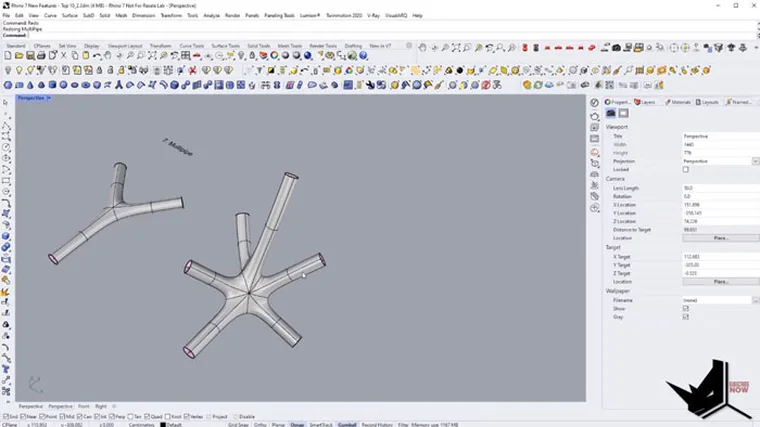Switch to the Layers panel tab

646,102
